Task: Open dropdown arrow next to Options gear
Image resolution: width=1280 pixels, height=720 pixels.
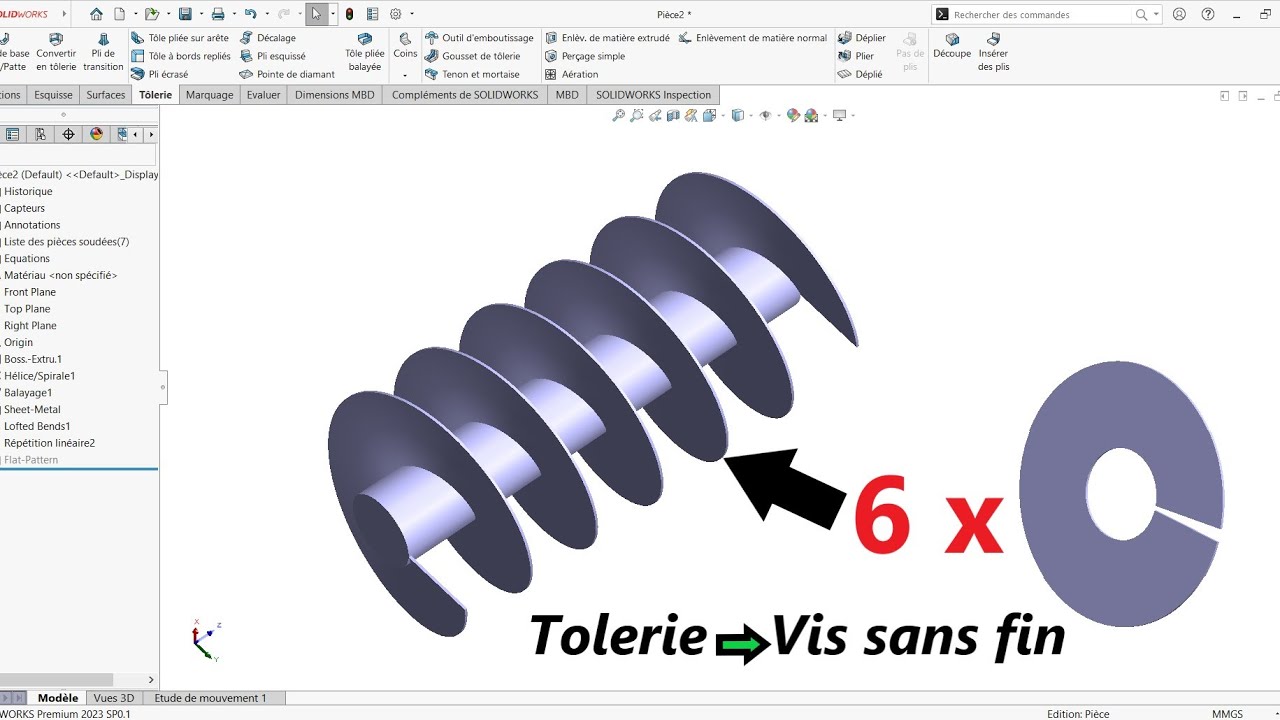Action: pos(410,14)
